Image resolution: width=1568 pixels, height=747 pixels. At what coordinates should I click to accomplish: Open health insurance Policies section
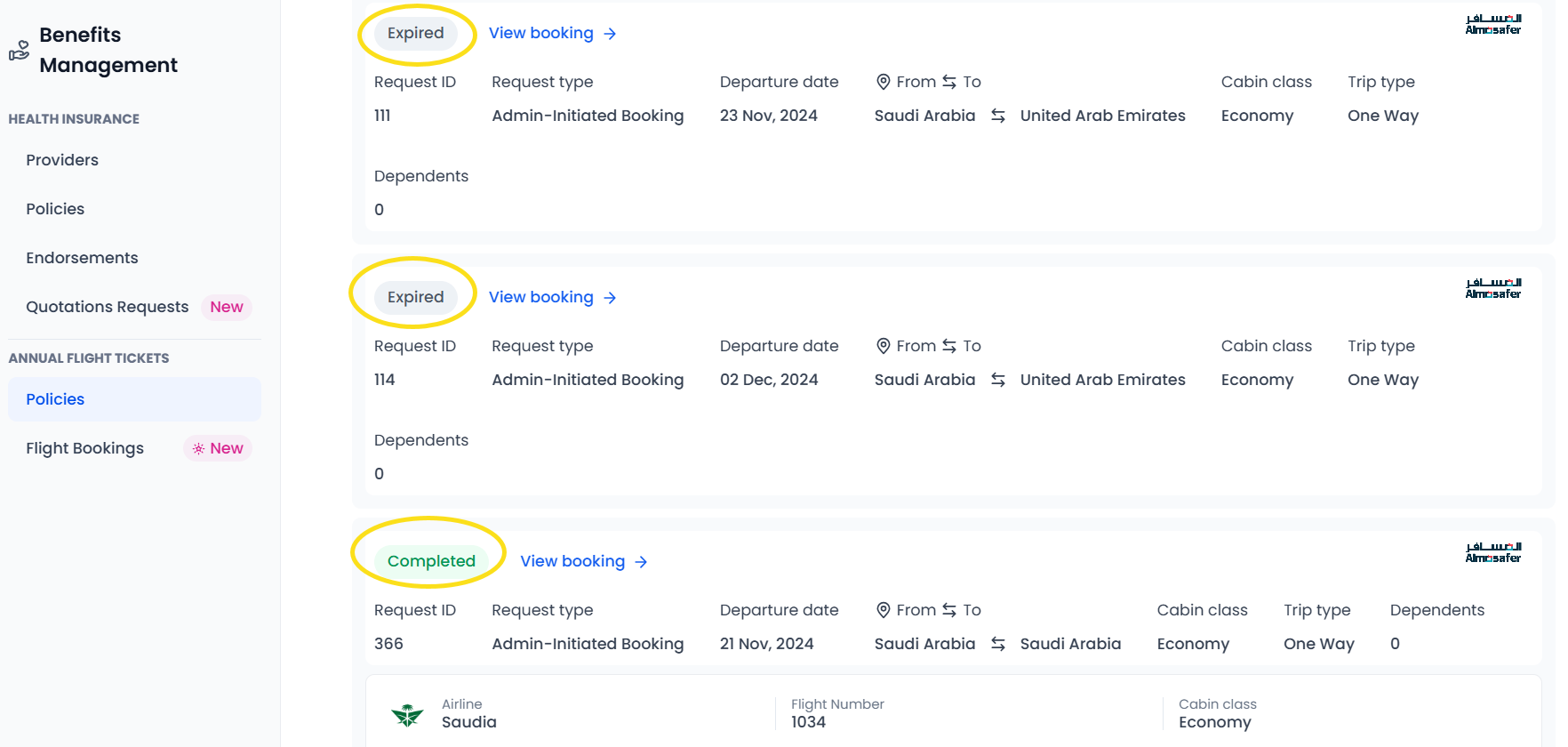point(55,209)
